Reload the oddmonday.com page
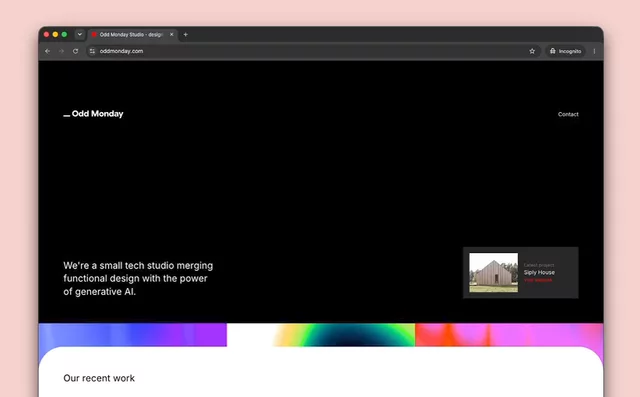 [x=76, y=51]
